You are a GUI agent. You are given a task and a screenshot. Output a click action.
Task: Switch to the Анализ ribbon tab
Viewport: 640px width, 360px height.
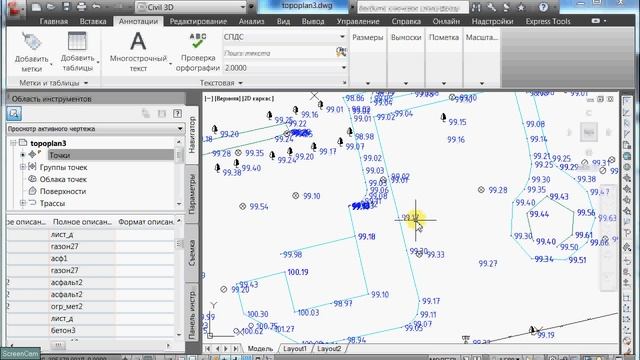point(251,21)
